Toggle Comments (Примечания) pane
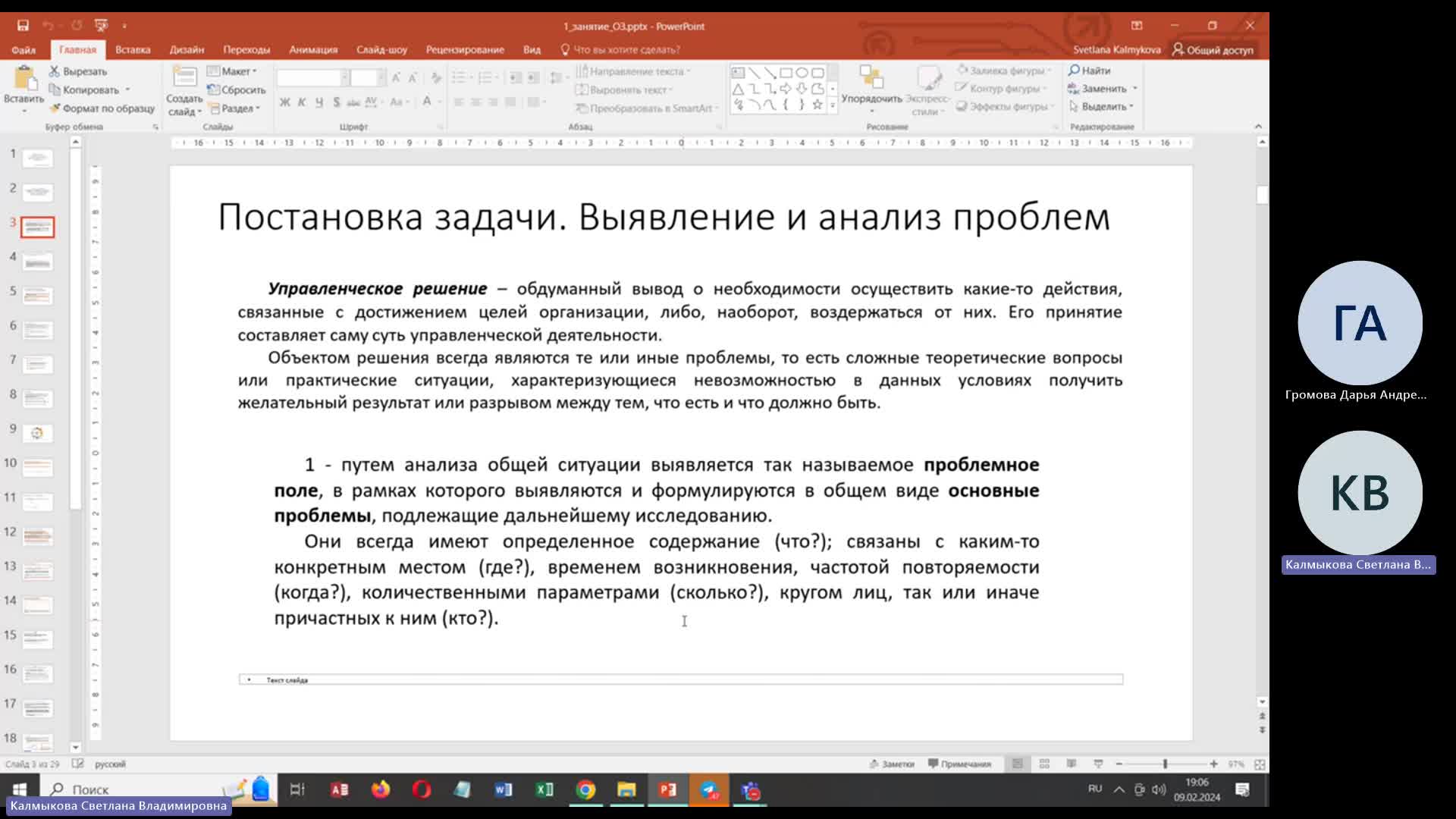Screen dimensions: 1456x819 pos(960,764)
